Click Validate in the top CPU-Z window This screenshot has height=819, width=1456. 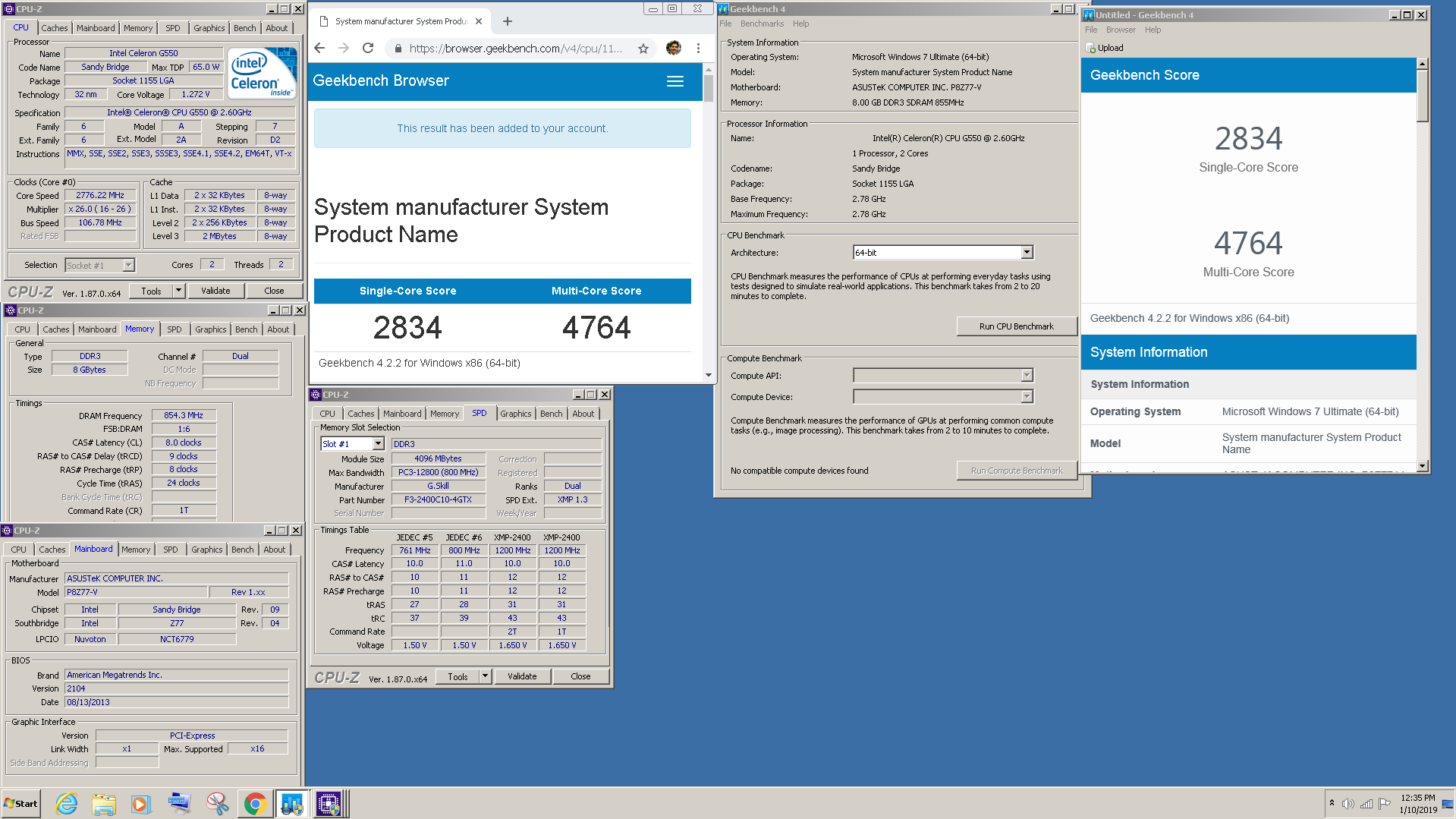tap(215, 291)
